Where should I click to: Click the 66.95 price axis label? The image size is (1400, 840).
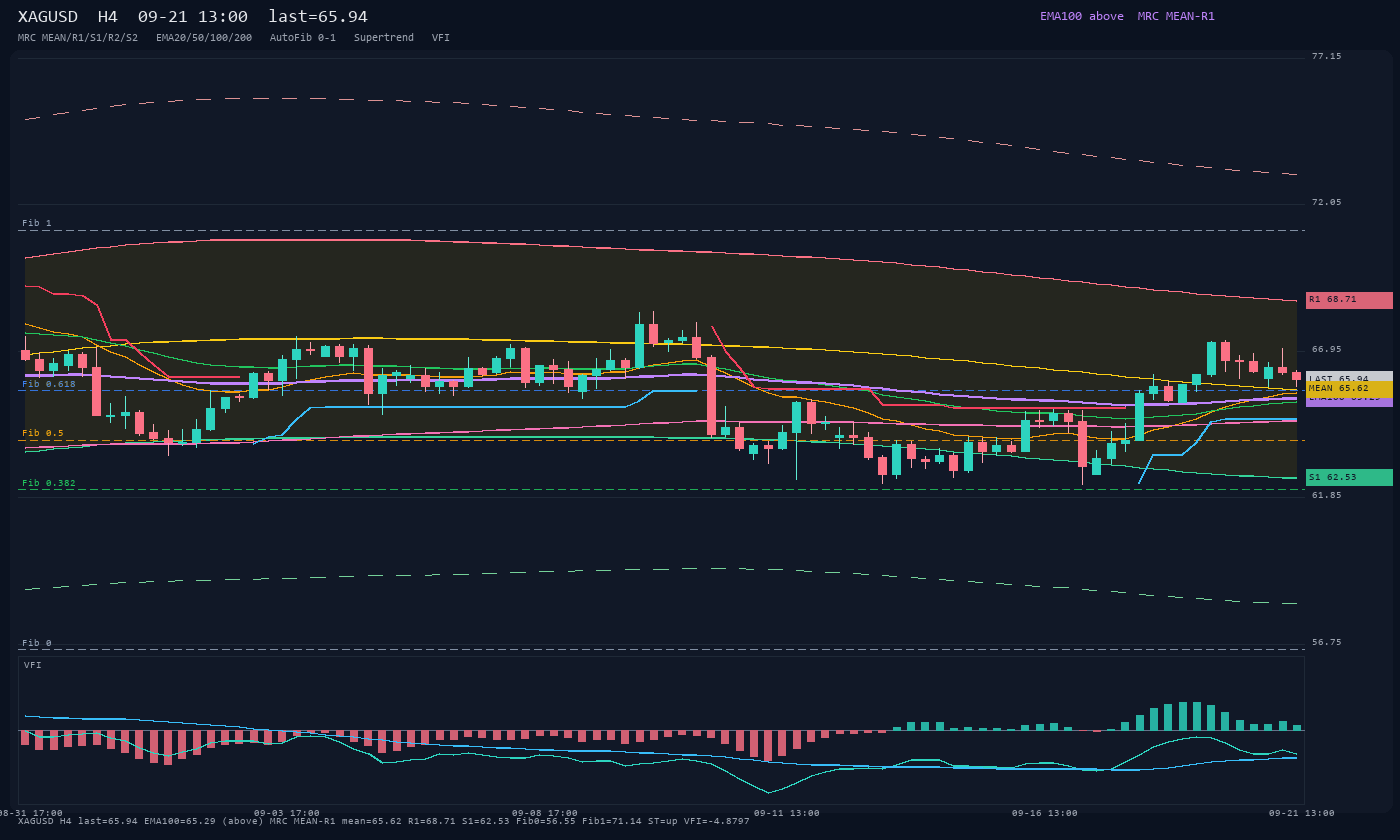1327,349
